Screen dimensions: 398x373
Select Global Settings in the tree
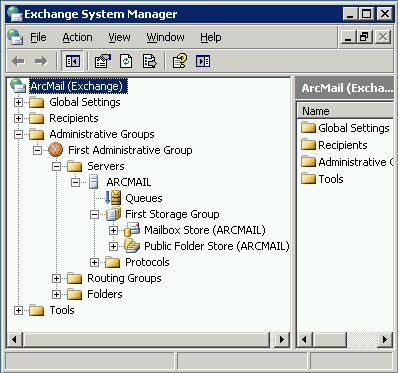tap(85, 102)
